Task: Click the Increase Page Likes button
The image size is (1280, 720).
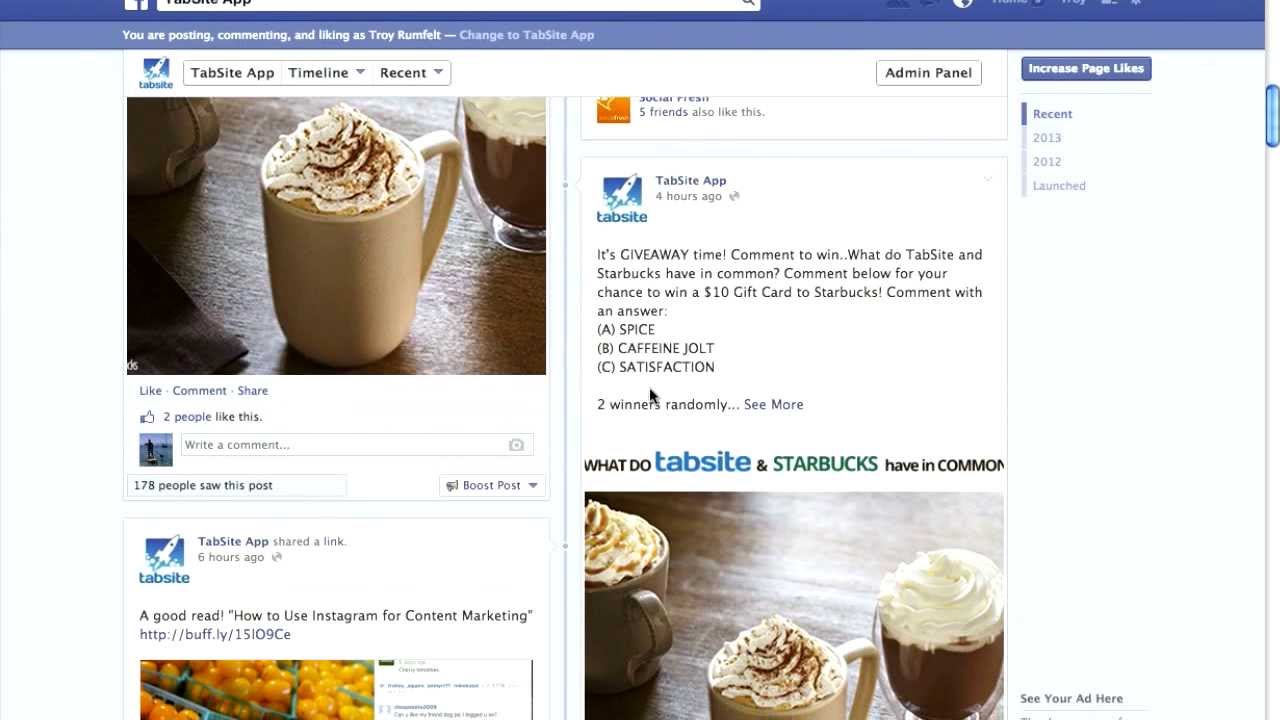Action: tap(1086, 68)
